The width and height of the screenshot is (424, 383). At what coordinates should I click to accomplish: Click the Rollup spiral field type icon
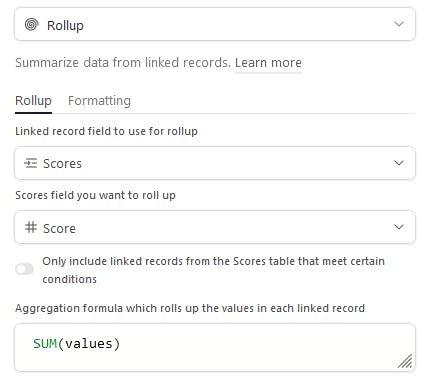pyautogui.click(x=32, y=25)
